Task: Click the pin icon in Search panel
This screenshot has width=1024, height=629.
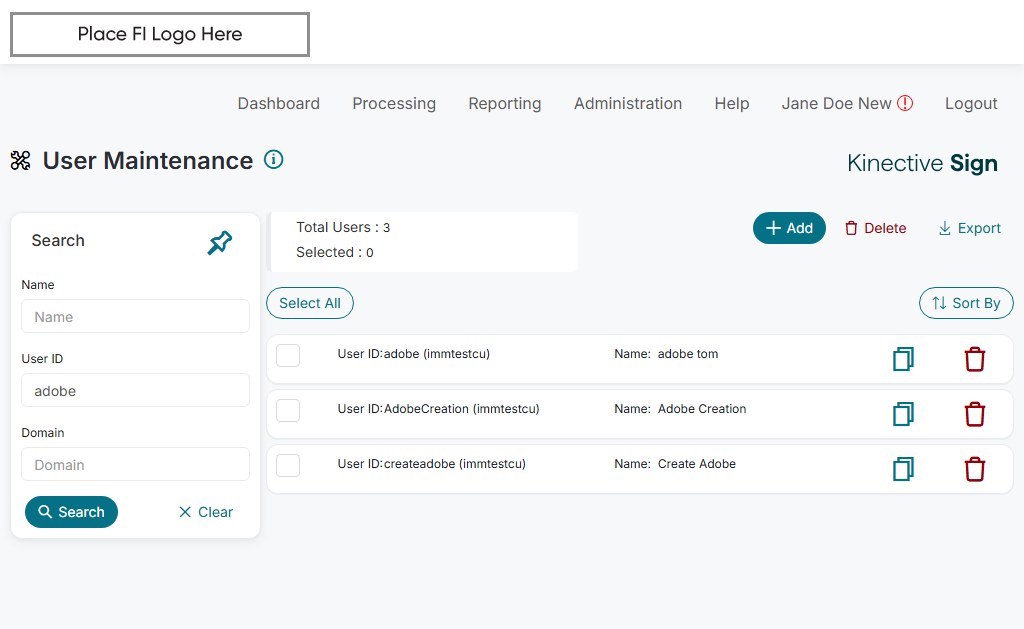Action: coord(220,242)
